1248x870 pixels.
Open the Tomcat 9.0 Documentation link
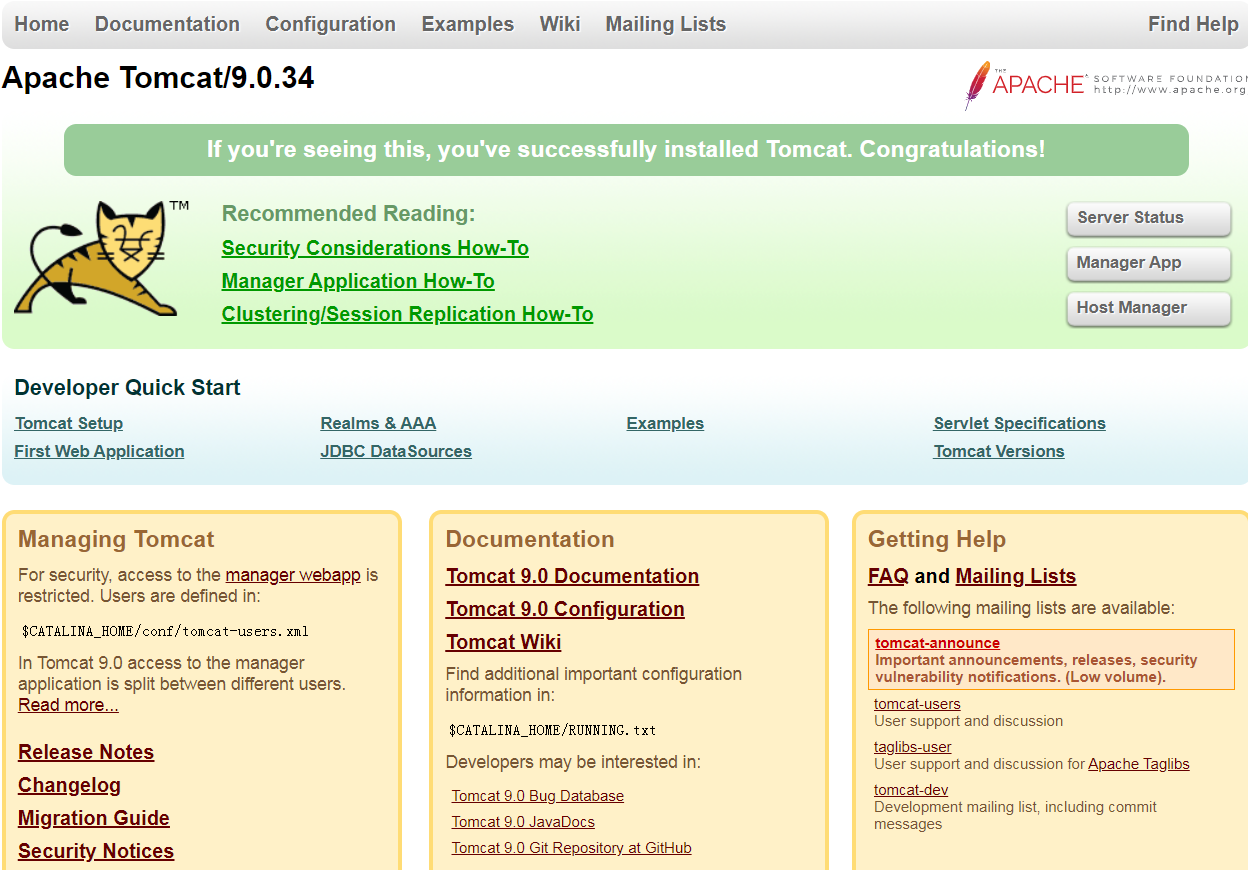(x=572, y=576)
